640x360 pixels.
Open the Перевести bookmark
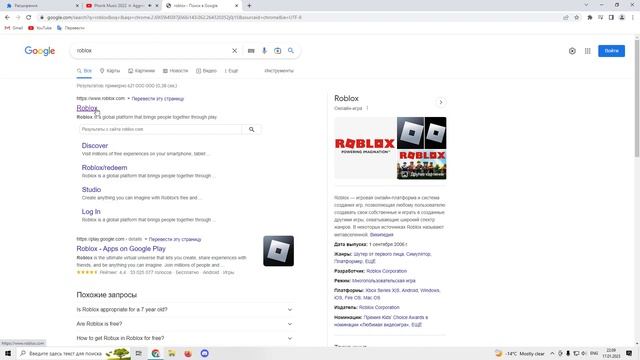[71, 28]
